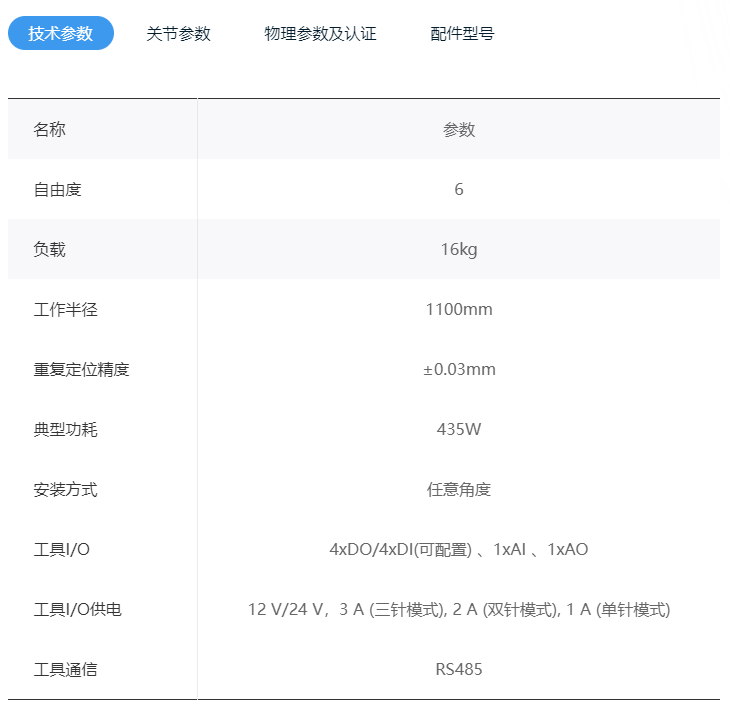Click the RS485 communication value
Image resolution: width=730 pixels, height=712 pixels.
(459, 670)
